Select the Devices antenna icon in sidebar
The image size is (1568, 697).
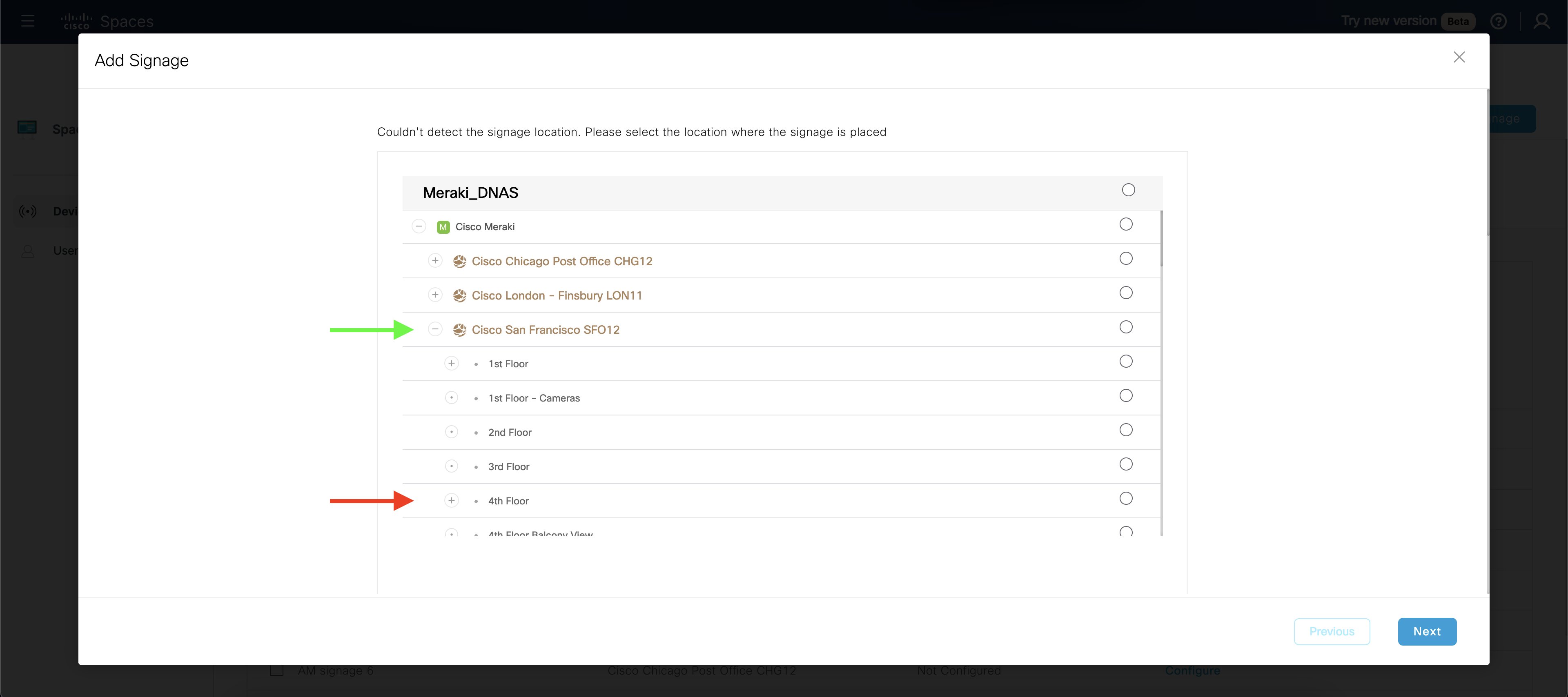tap(28, 211)
